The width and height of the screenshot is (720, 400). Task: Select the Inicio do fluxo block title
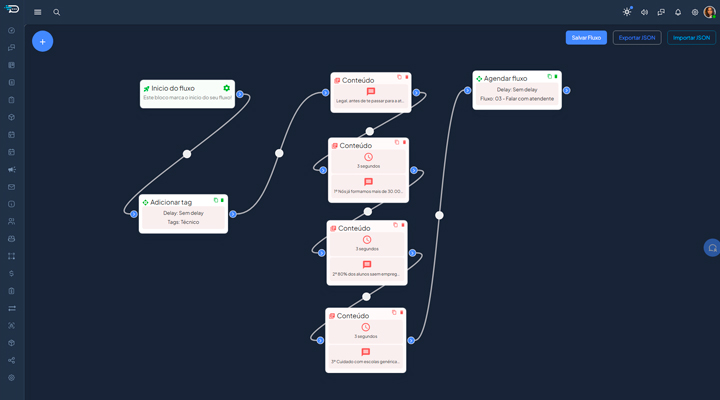173,88
